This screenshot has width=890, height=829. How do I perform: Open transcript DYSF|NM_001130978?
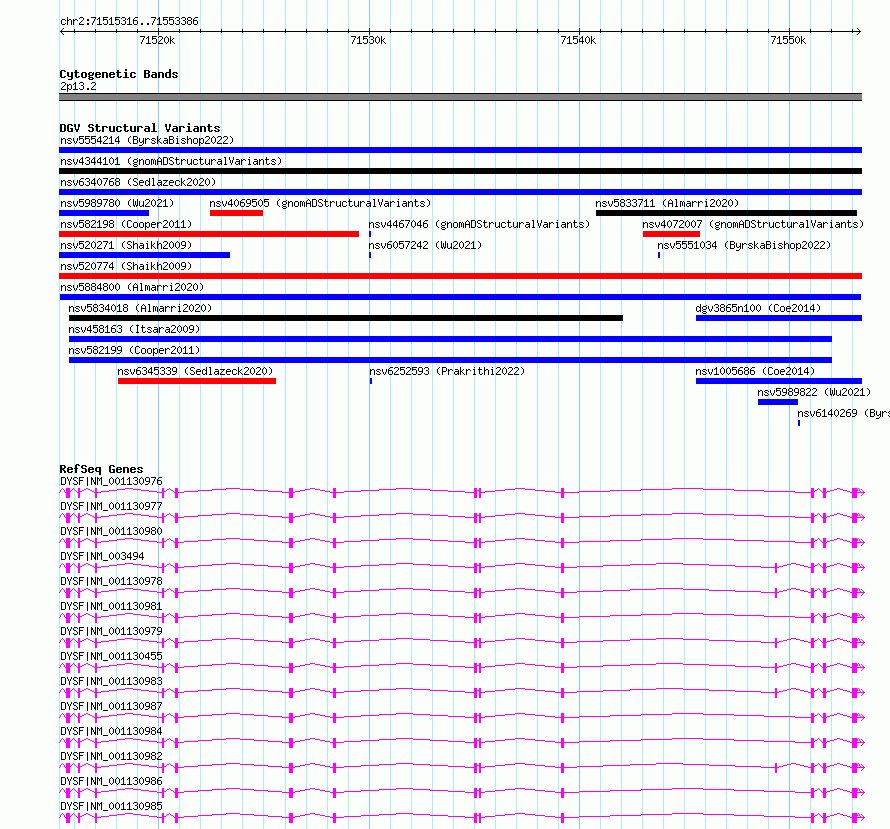pyautogui.click(x=111, y=581)
